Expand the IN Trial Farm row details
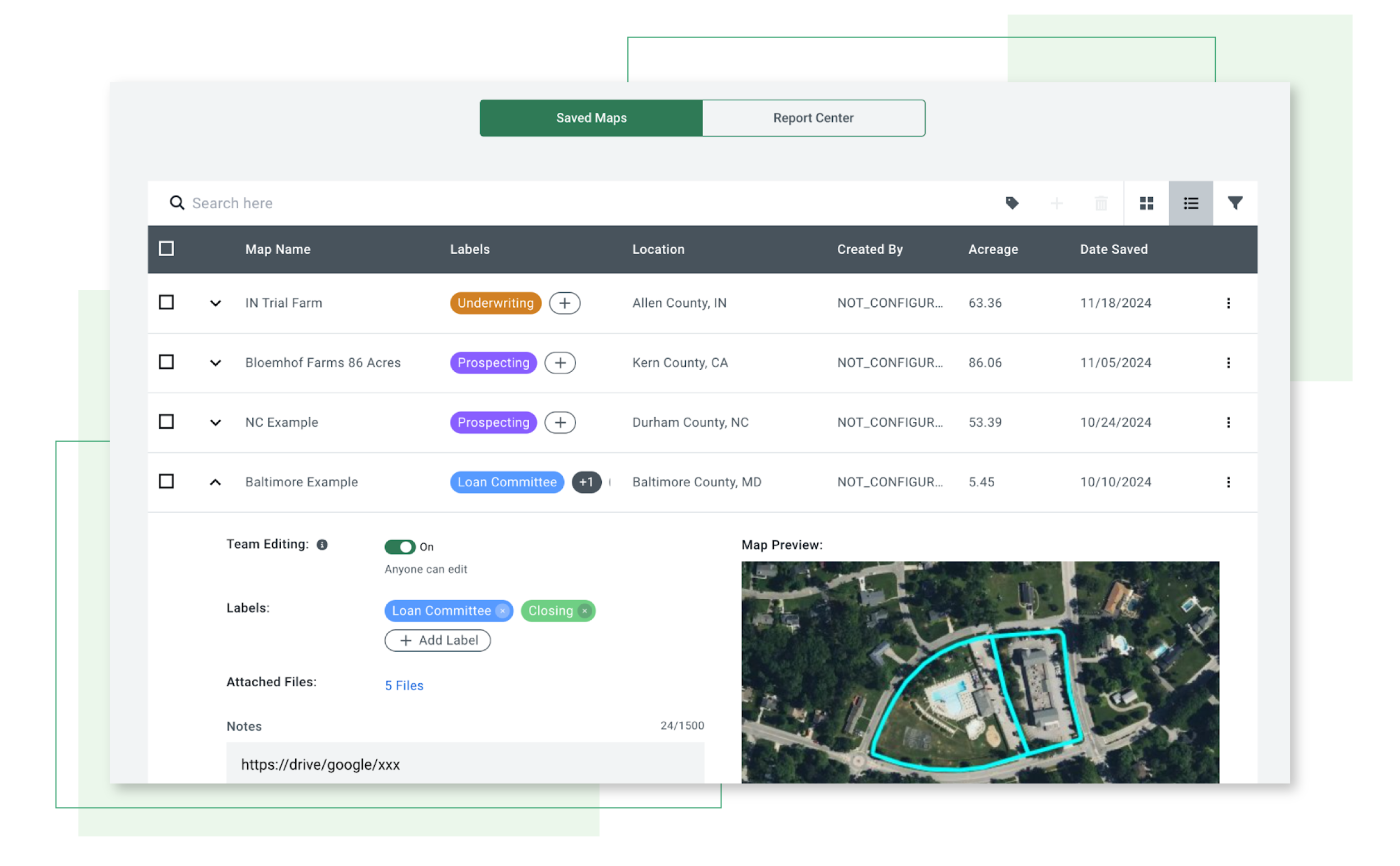 click(x=216, y=303)
